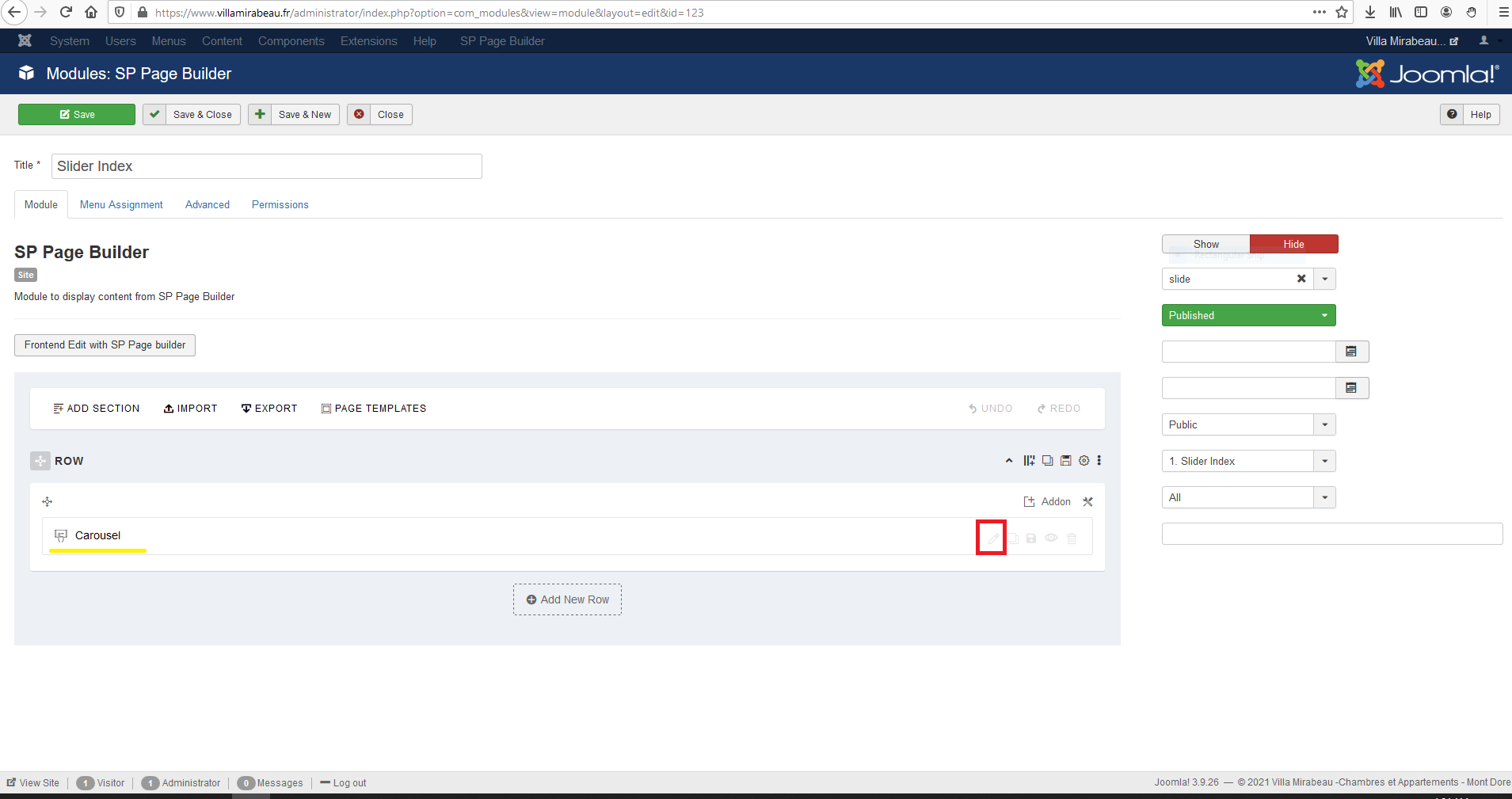Click EXPORT in the builder toolbar

pyautogui.click(x=269, y=409)
